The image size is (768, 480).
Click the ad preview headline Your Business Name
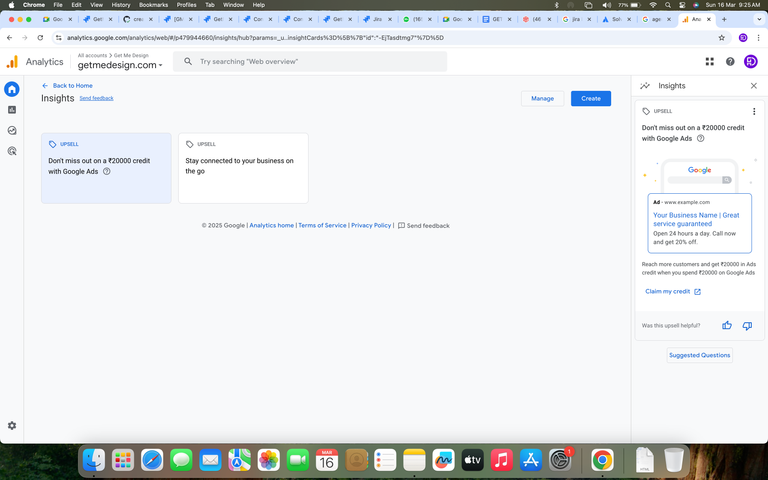click(696, 219)
